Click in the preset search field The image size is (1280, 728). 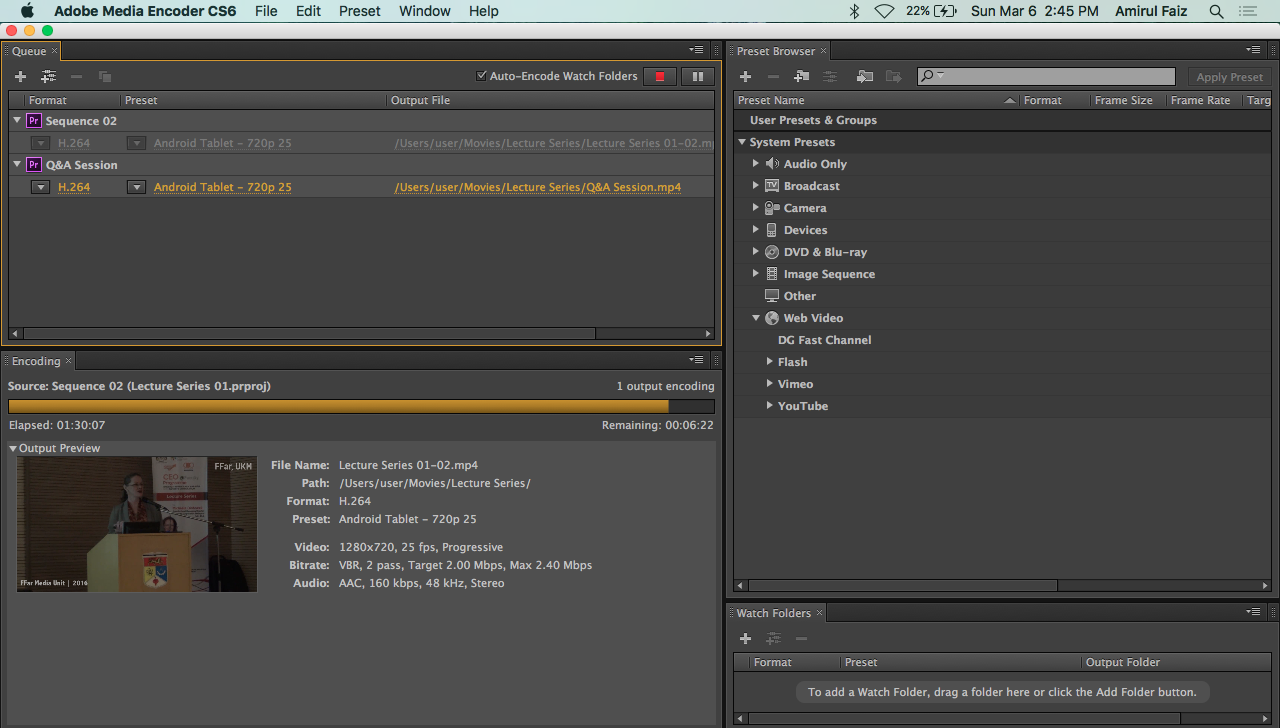coord(1046,76)
